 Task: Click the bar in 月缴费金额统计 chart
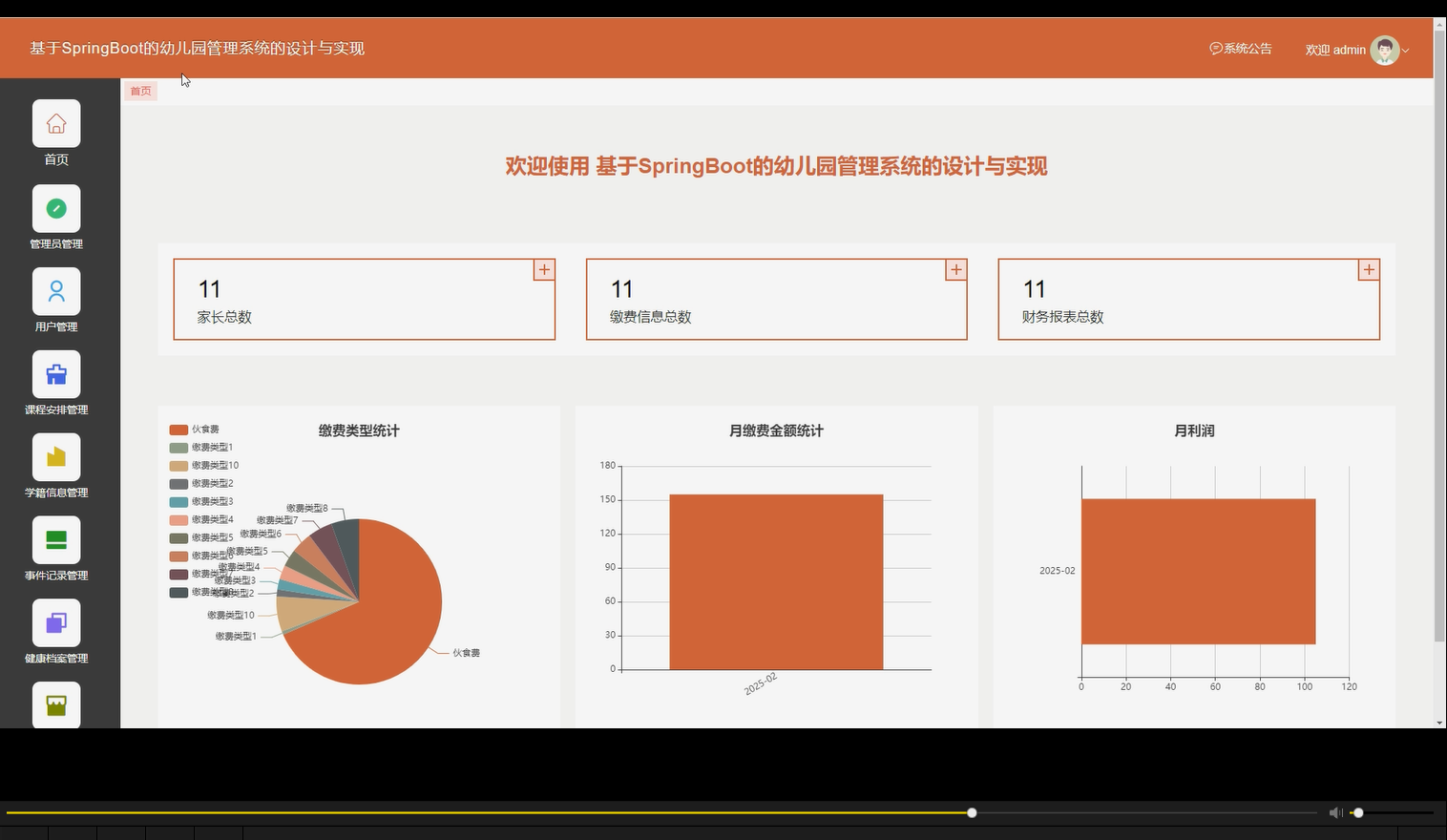click(776, 581)
